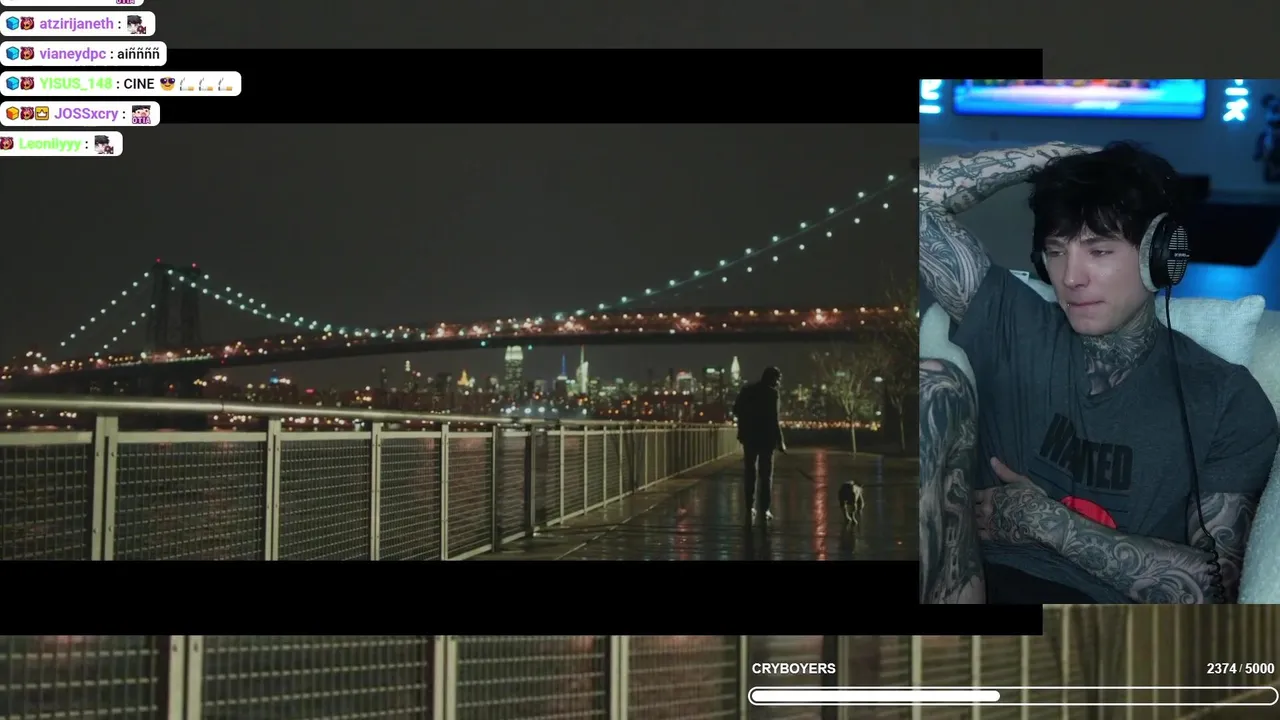Open the OTIA emote in JOSSxcry's message

click(141, 114)
